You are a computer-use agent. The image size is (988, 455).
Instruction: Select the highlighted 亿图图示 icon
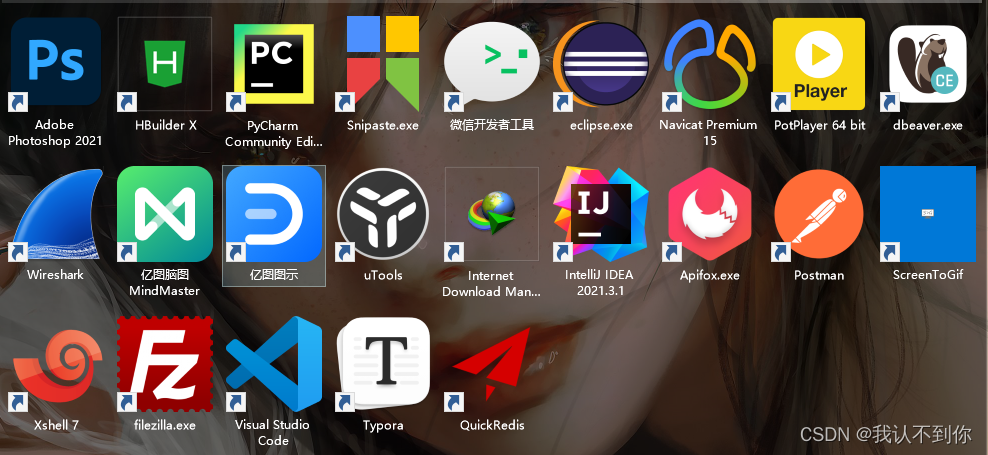point(273,214)
